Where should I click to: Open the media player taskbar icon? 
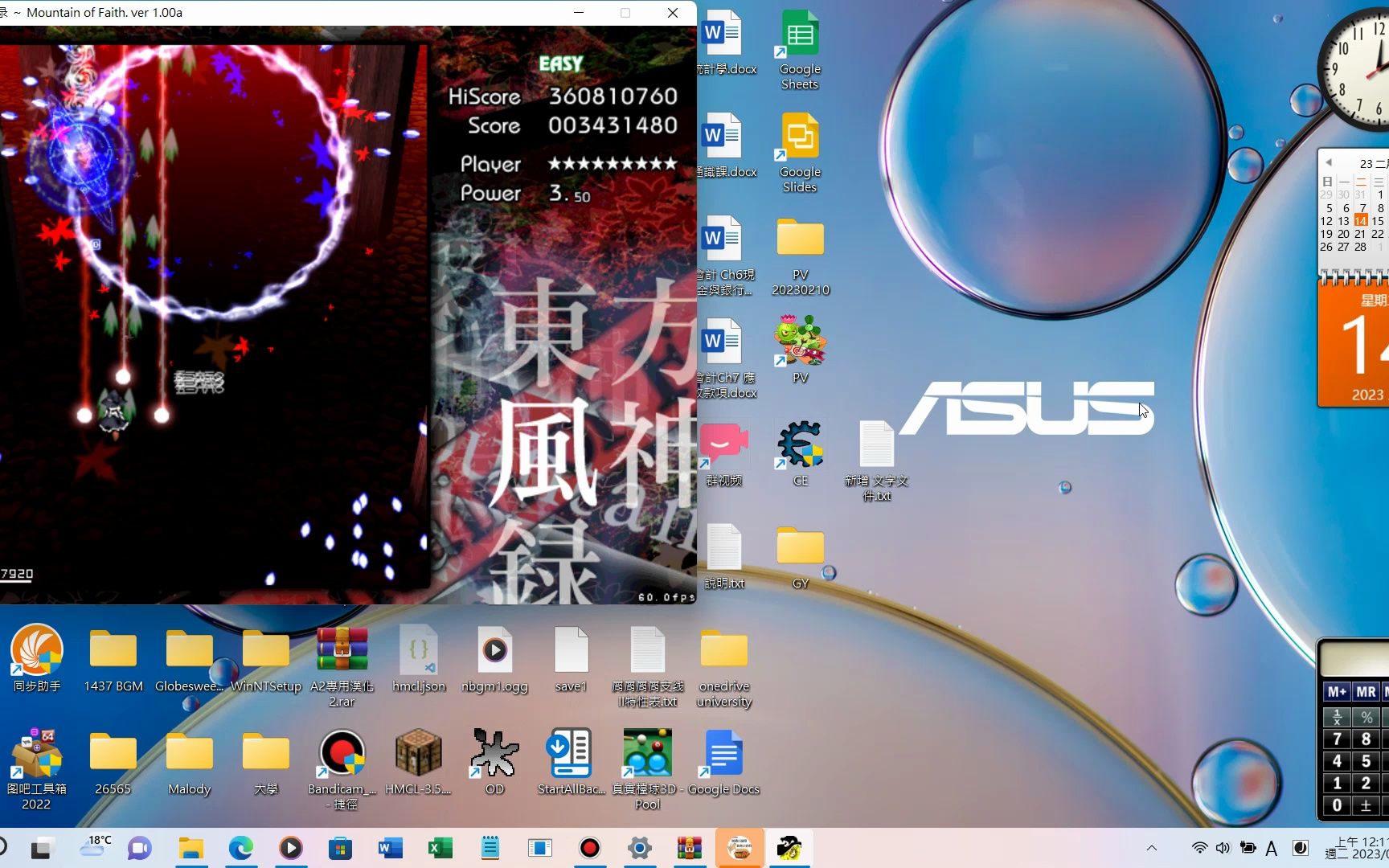coord(290,848)
